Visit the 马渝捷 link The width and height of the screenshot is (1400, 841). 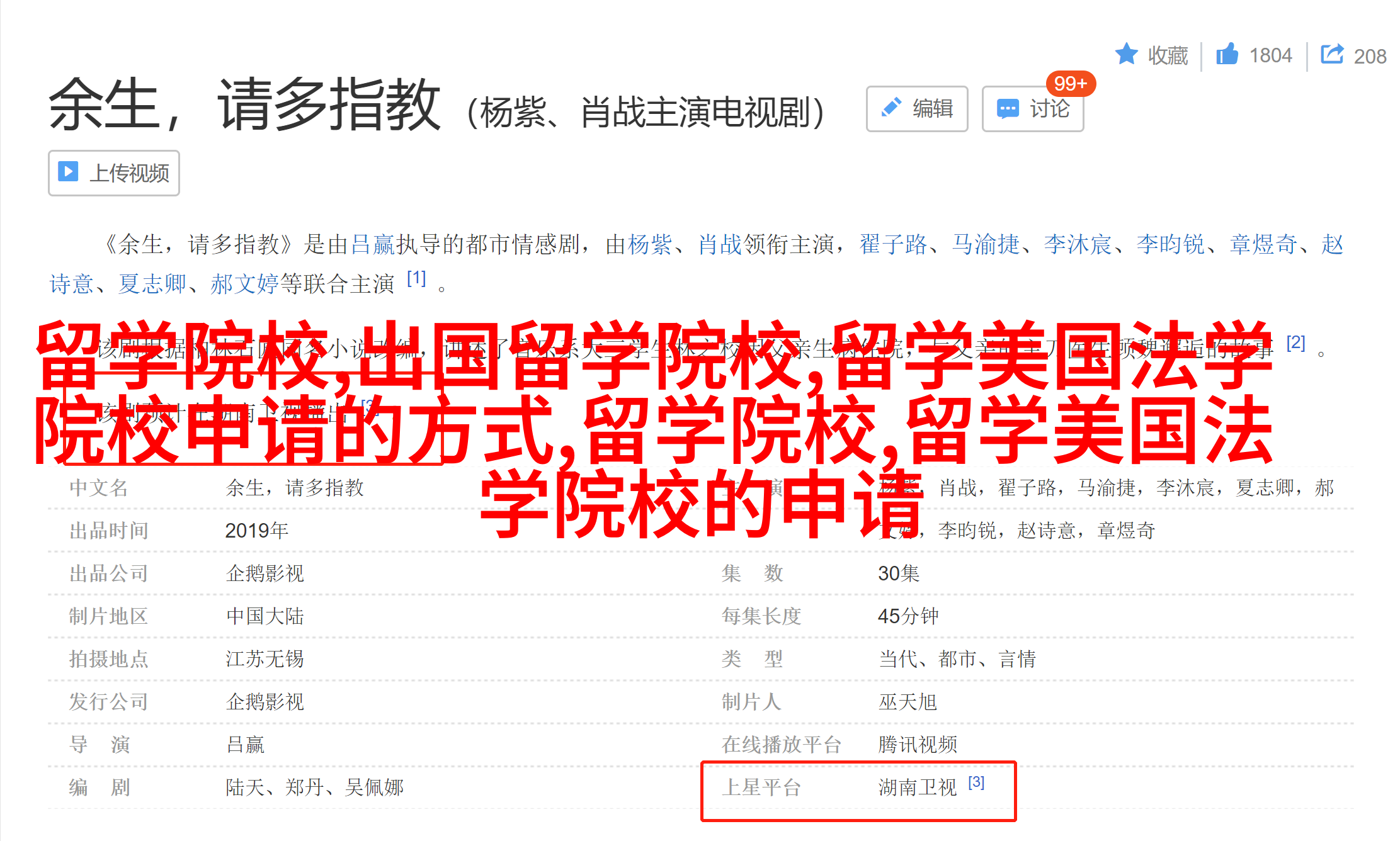tap(986, 244)
